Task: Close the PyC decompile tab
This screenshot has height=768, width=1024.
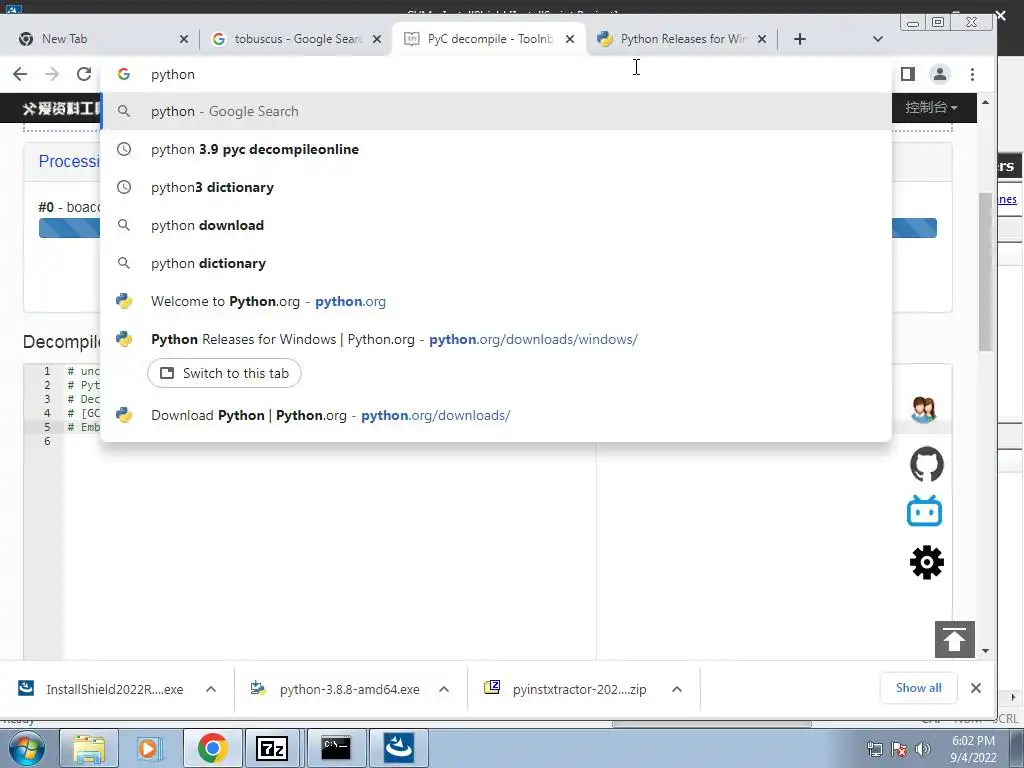Action: [x=570, y=39]
